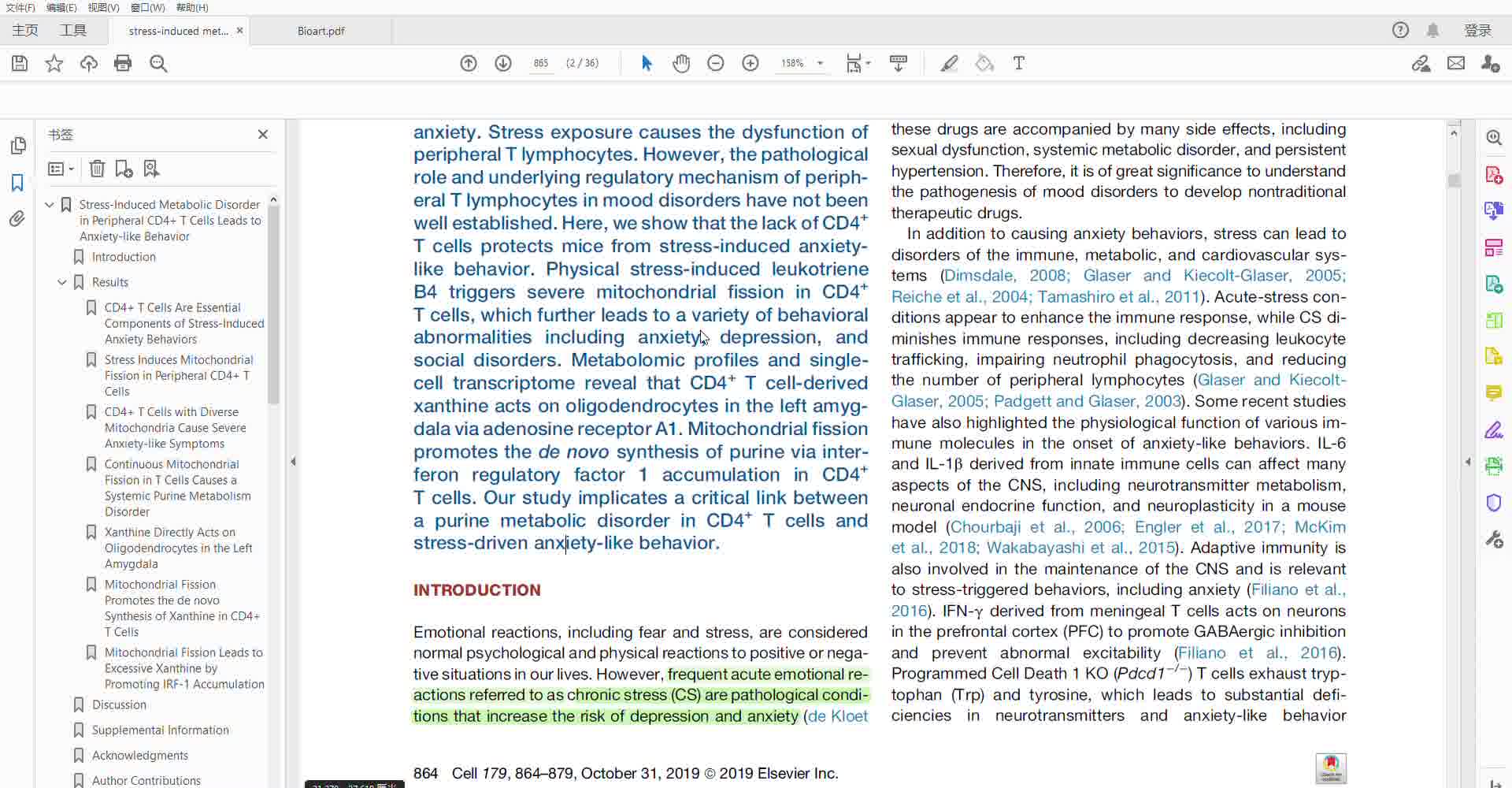
Task: Click the page number input field
Action: pyautogui.click(x=541, y=63)
